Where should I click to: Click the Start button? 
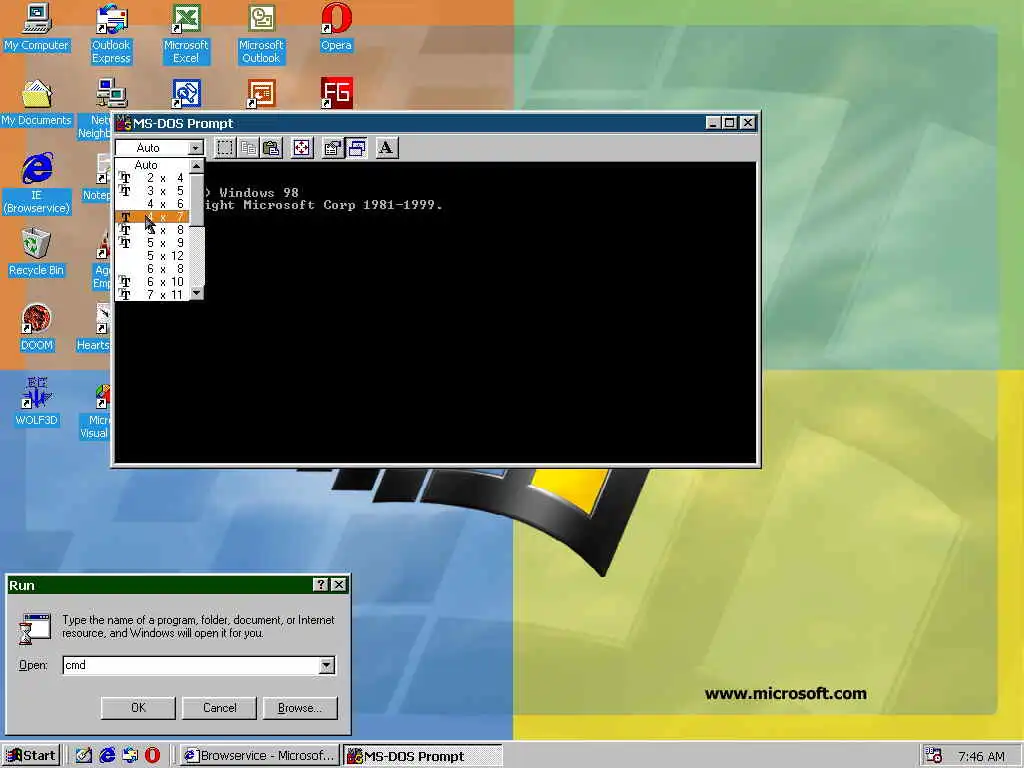31,756
